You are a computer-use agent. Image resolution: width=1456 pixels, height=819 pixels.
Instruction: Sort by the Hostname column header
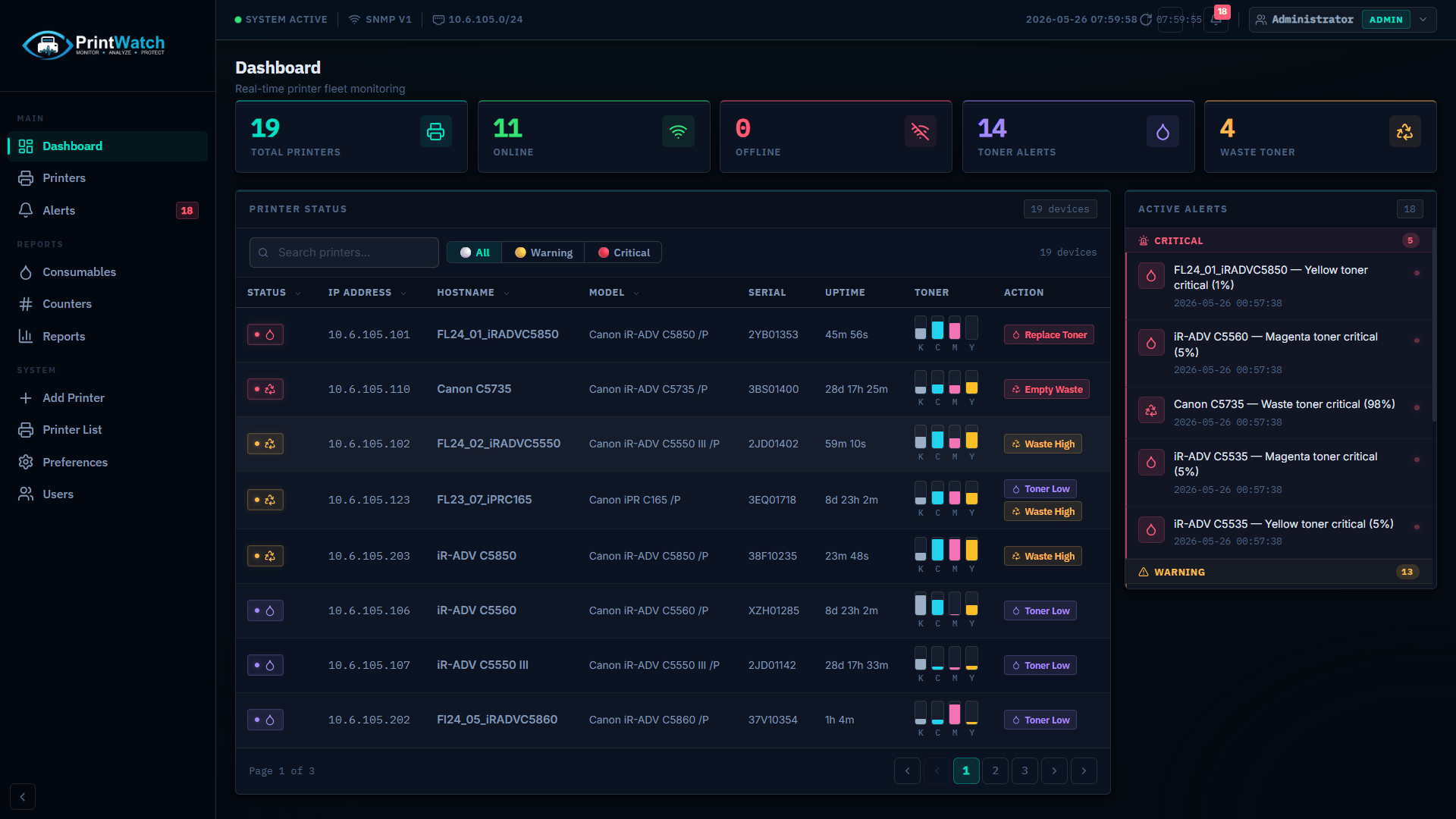(x=473, y=293)
